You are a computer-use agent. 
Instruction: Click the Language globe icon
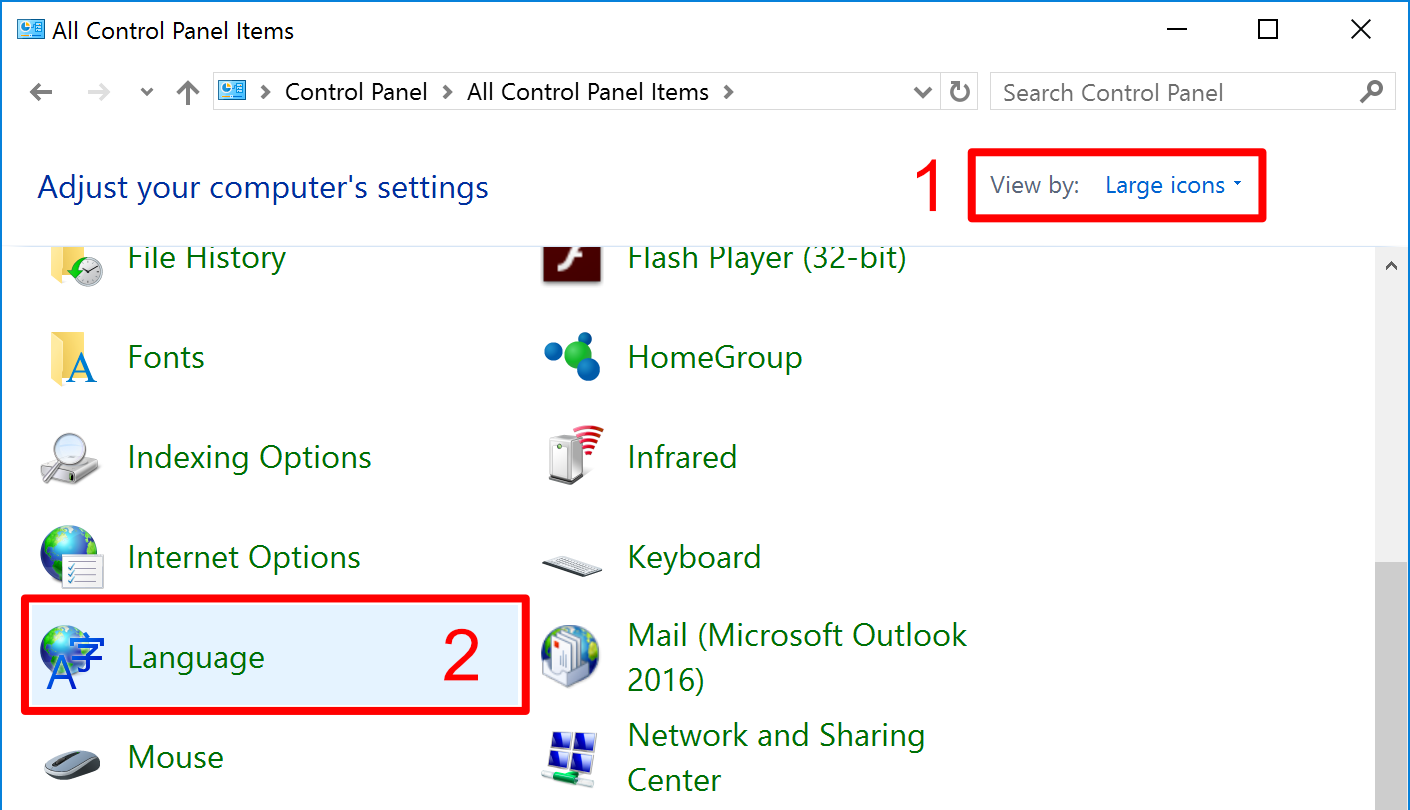click(x=72, y=658)
